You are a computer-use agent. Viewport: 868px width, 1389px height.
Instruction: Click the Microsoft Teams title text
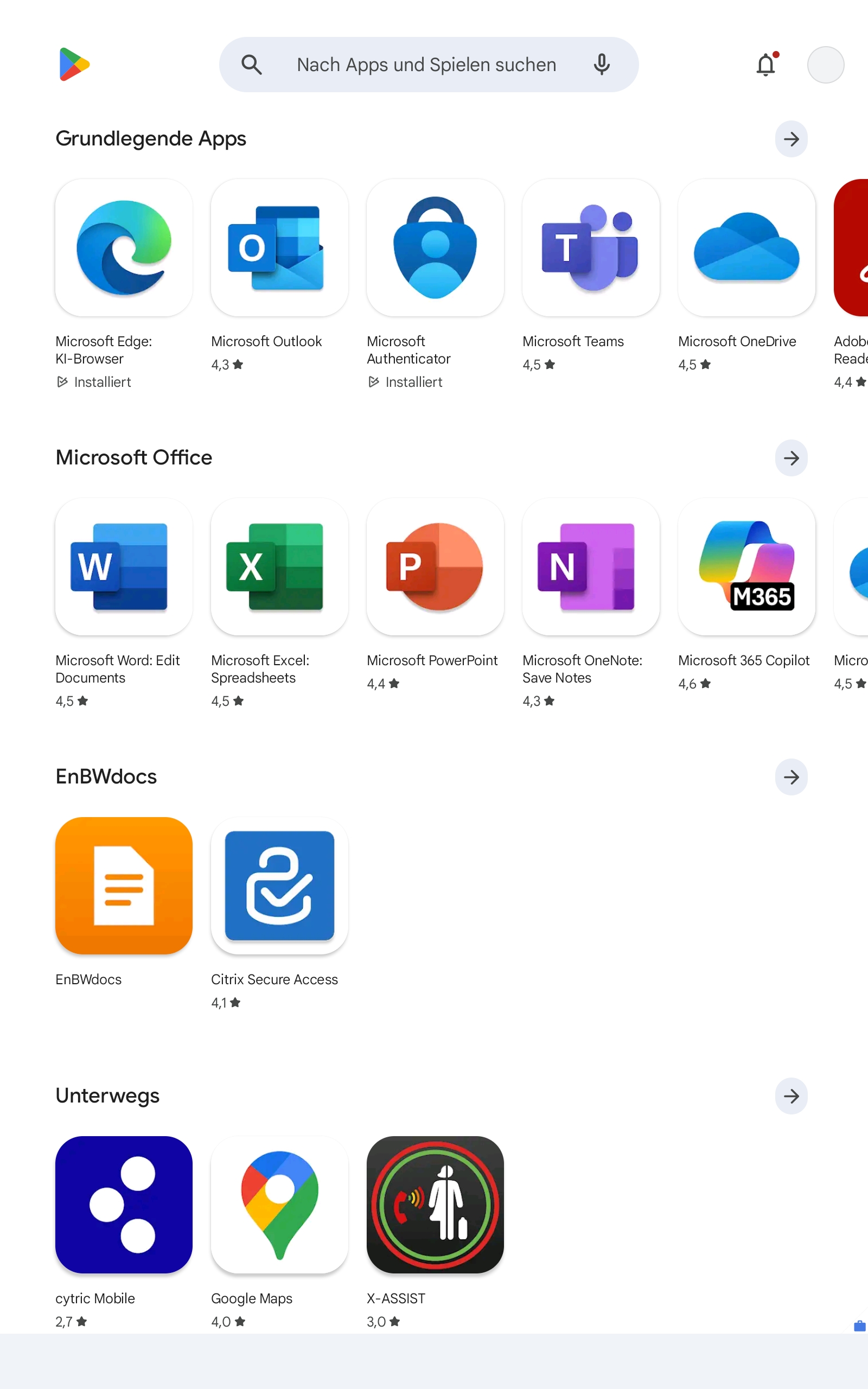coord(573,341)
